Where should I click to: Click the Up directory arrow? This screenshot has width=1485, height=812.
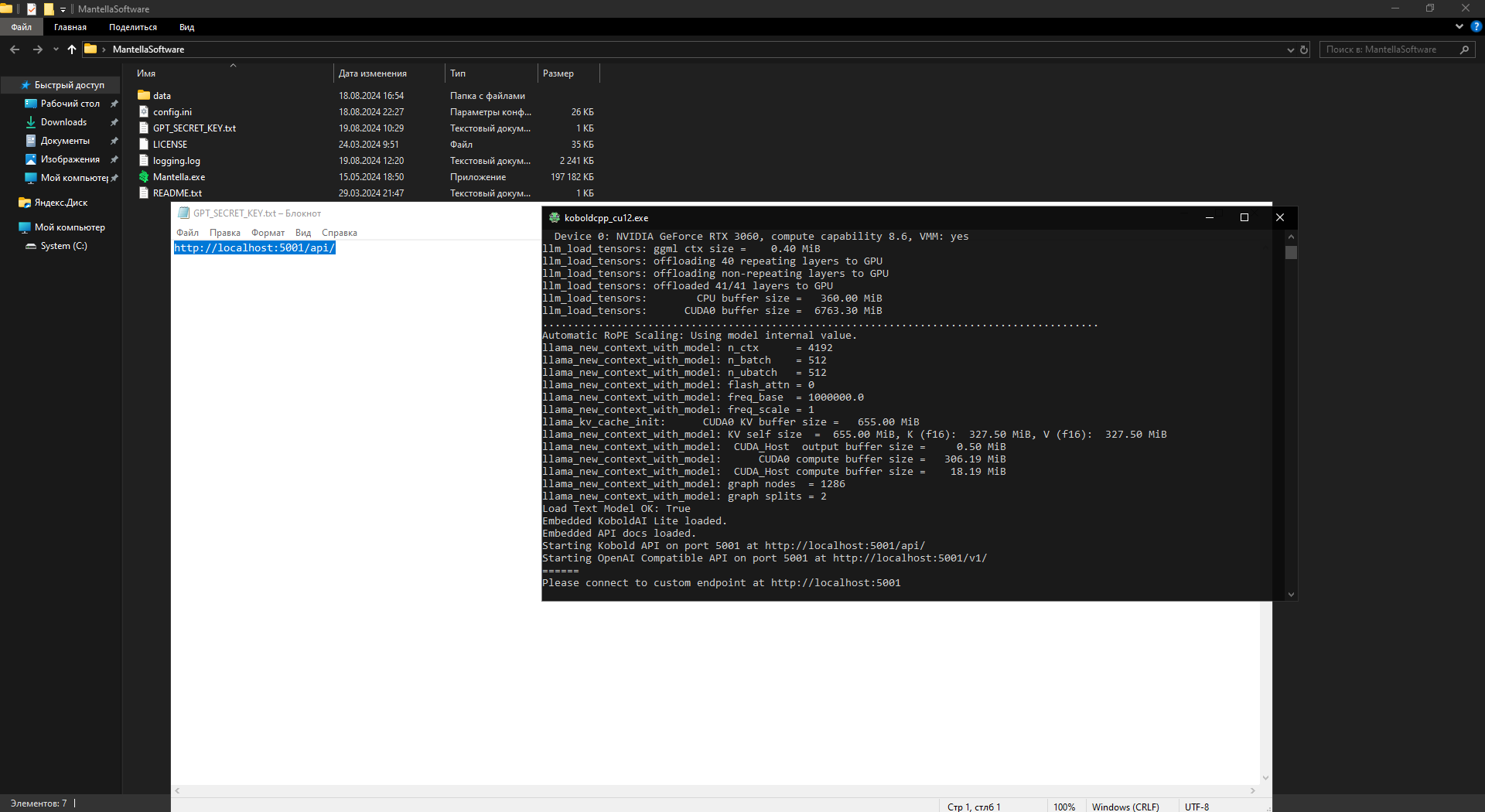click(x=72, y=49)
